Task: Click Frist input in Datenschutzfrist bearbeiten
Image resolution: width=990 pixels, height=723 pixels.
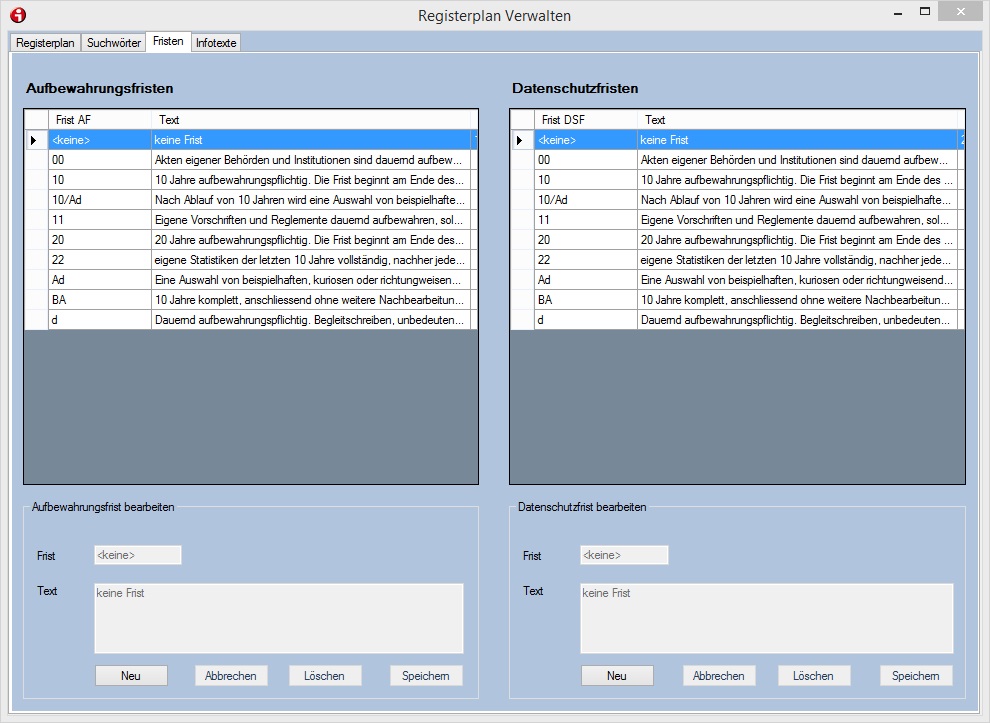Action: click(624, 555)
